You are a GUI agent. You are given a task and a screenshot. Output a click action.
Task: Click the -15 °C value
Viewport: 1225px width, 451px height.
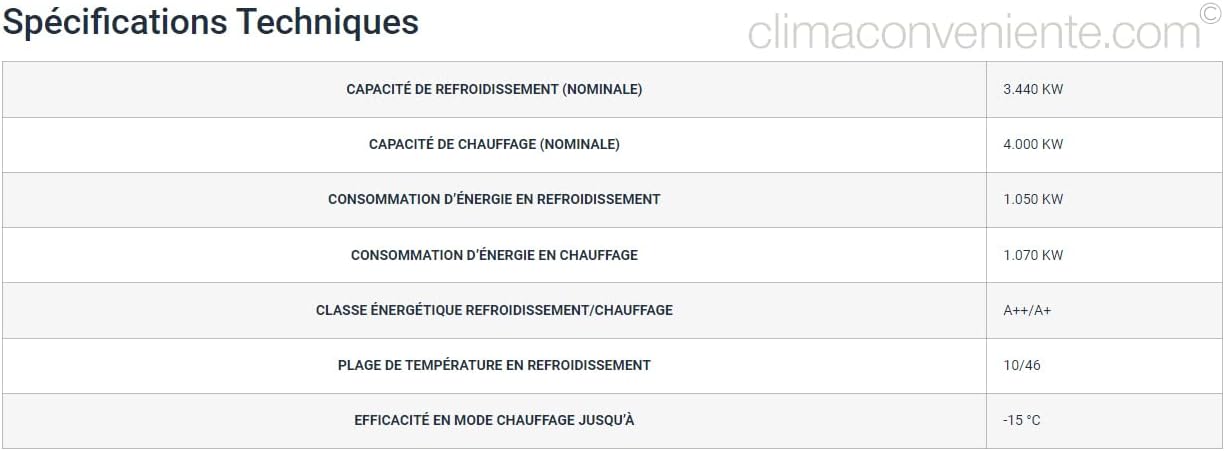[1021, 420]
